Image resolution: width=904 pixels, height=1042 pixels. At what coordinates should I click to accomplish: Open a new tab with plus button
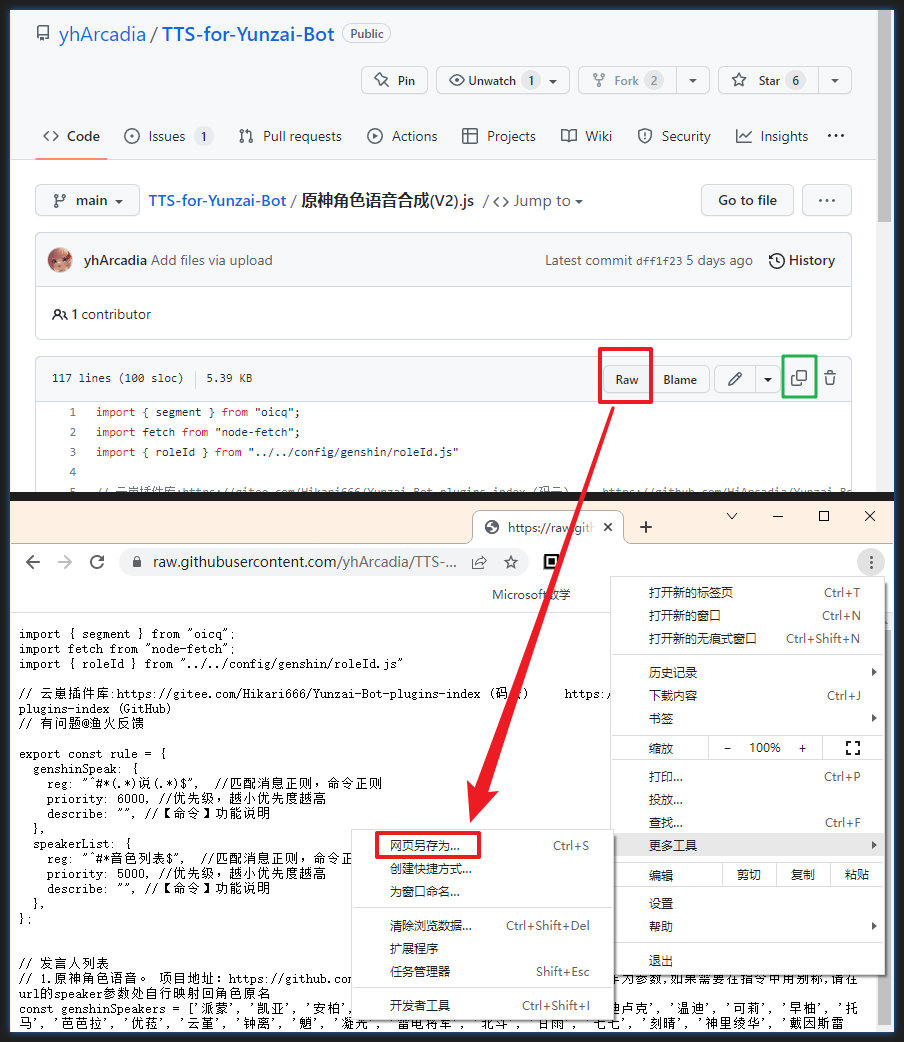(x=645, y=527)
